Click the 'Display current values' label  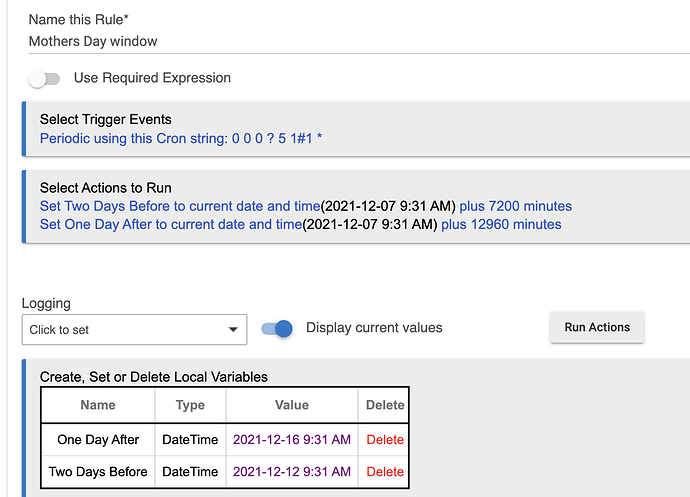click(x=374, y=328)
